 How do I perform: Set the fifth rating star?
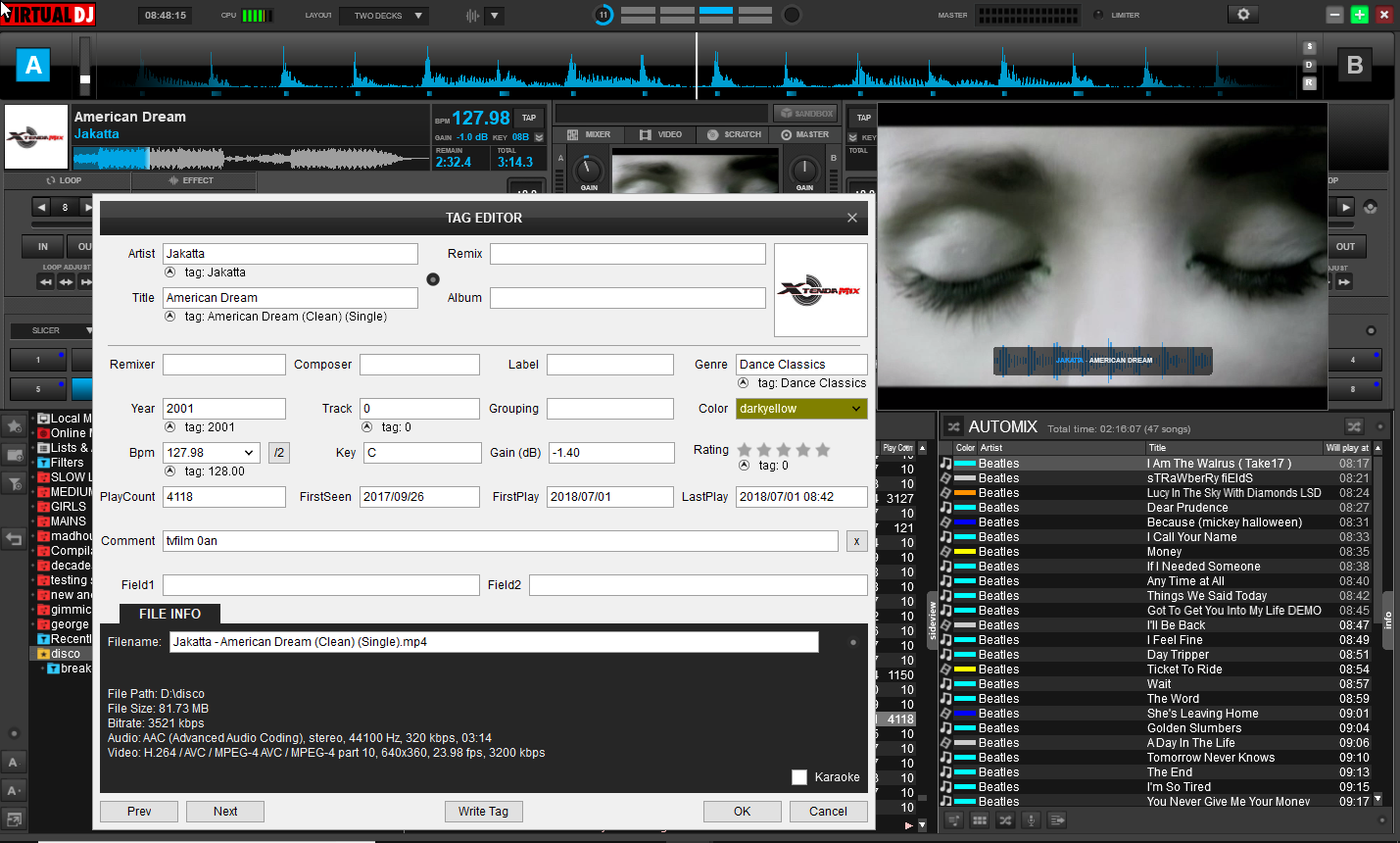[x=823, y=450]
